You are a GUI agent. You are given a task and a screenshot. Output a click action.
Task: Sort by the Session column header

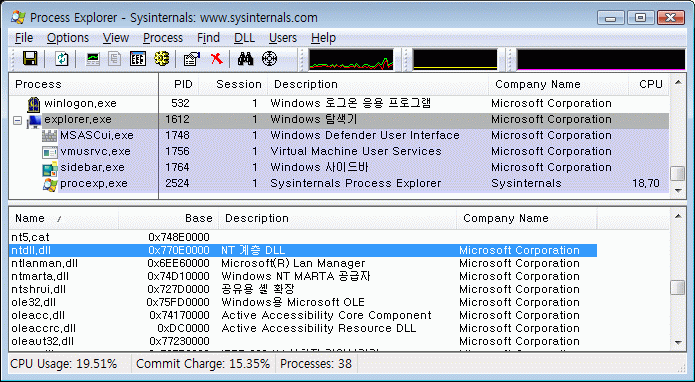(x=234, y=84)
